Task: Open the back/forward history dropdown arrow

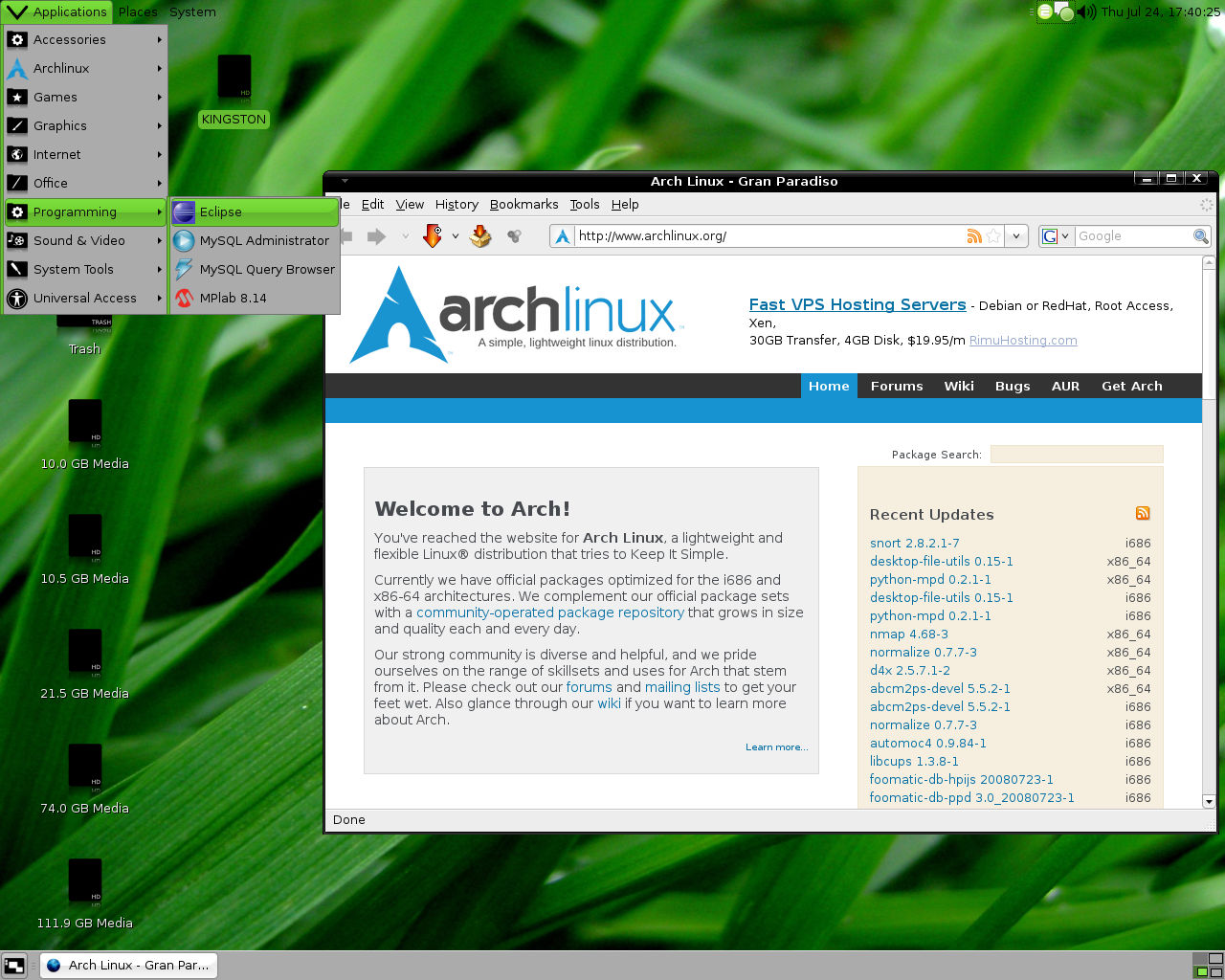Action: pos(406,236)
